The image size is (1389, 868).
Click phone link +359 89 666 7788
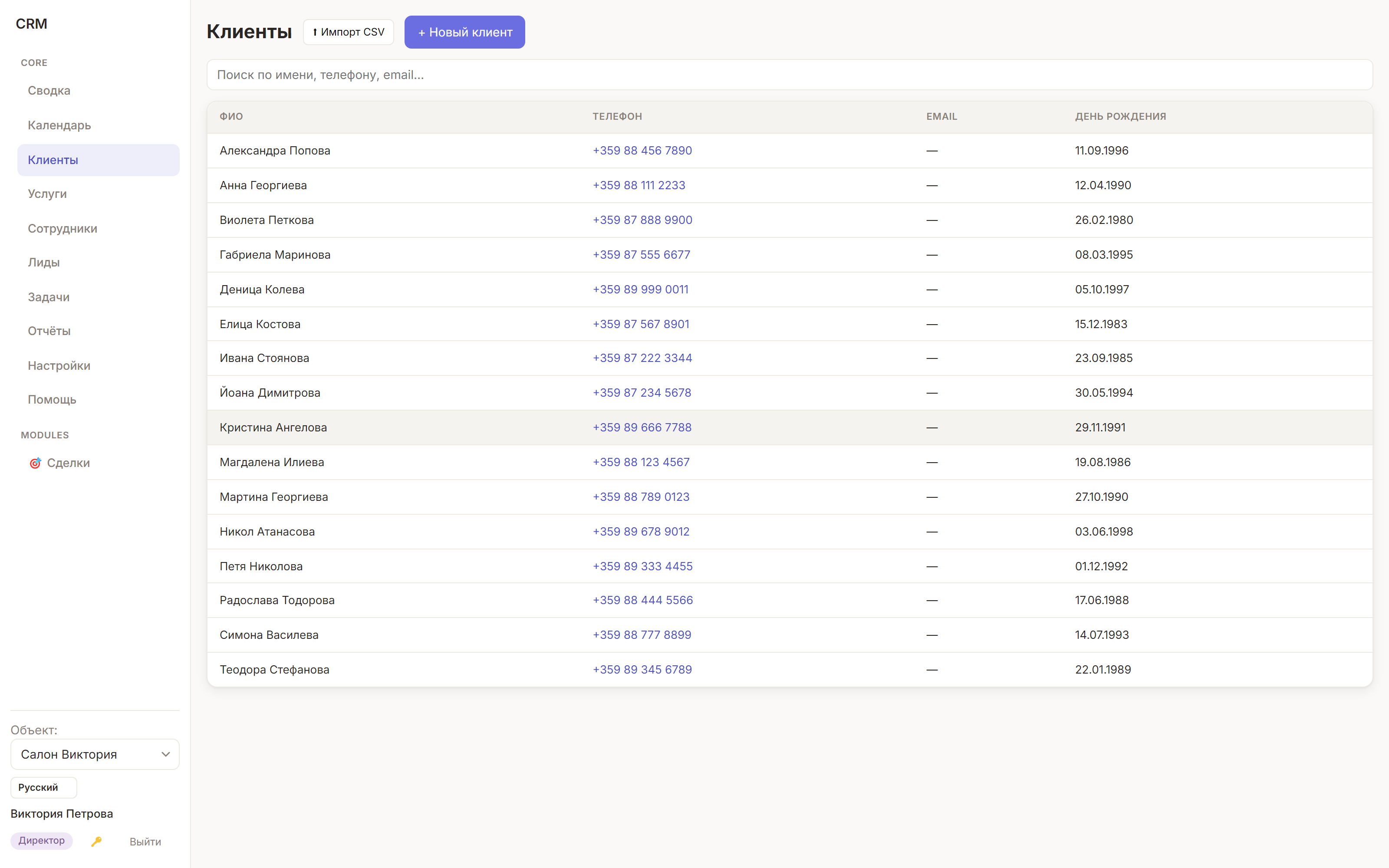click(642, 427)
